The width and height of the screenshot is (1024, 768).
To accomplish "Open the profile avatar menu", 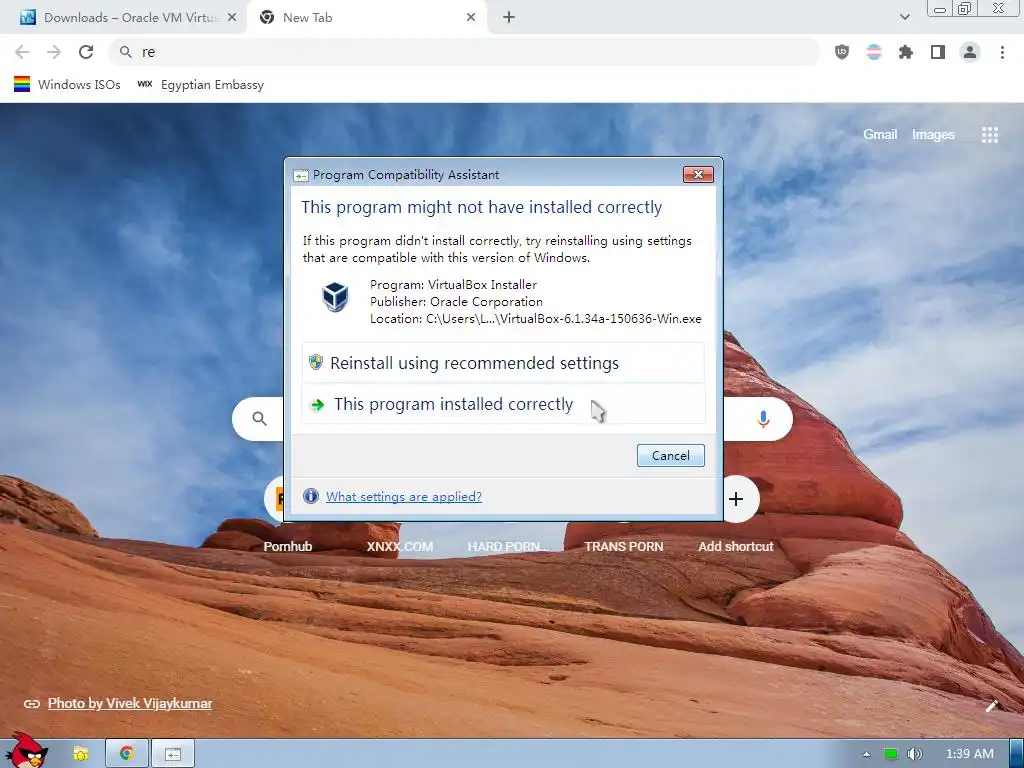I will click(x=970, y=52).
